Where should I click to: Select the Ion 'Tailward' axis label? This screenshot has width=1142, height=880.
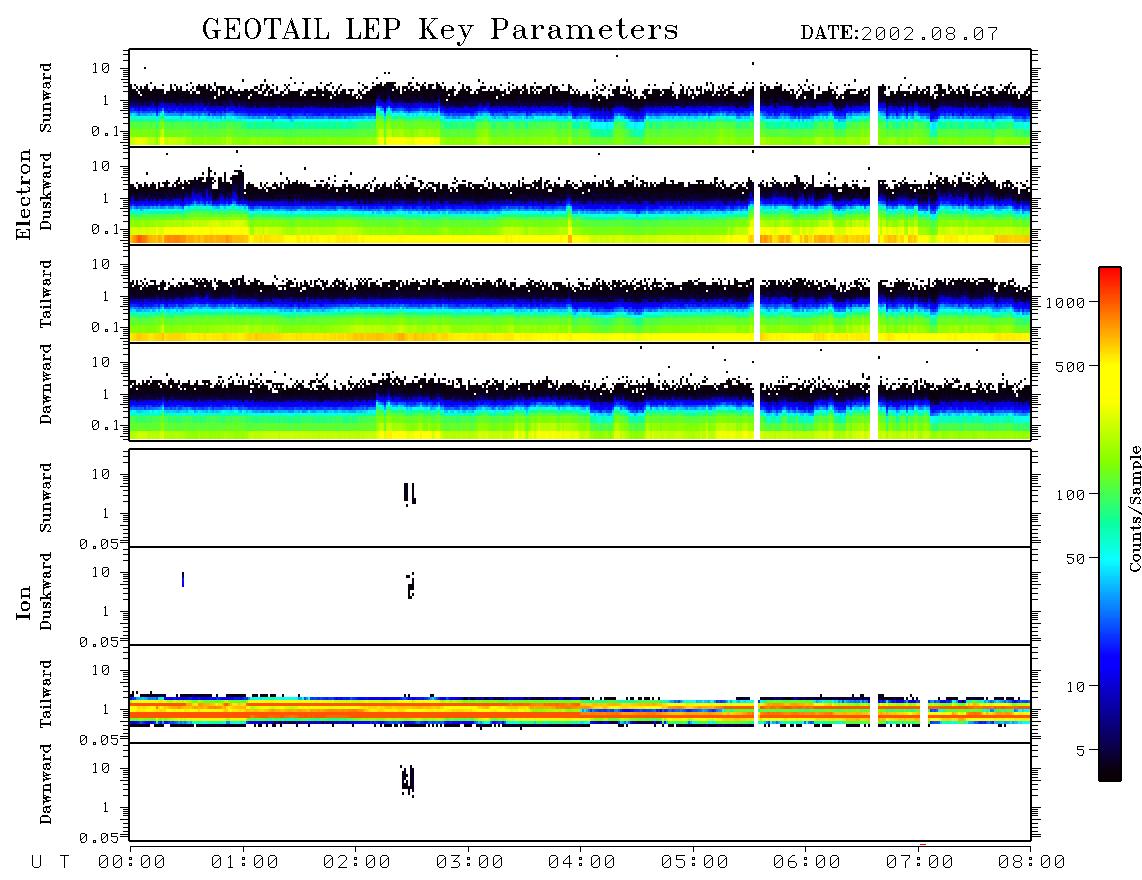pos(46,694)
